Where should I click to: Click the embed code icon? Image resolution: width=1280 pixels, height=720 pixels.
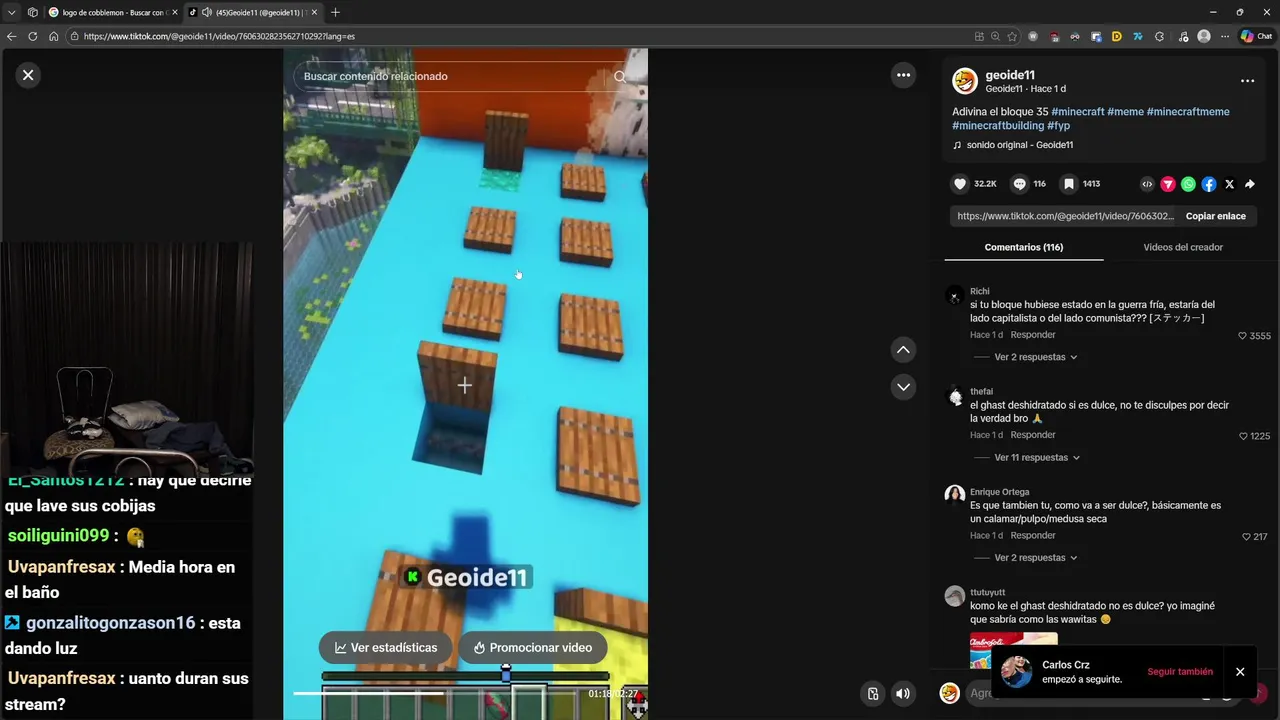(1147, 184)
